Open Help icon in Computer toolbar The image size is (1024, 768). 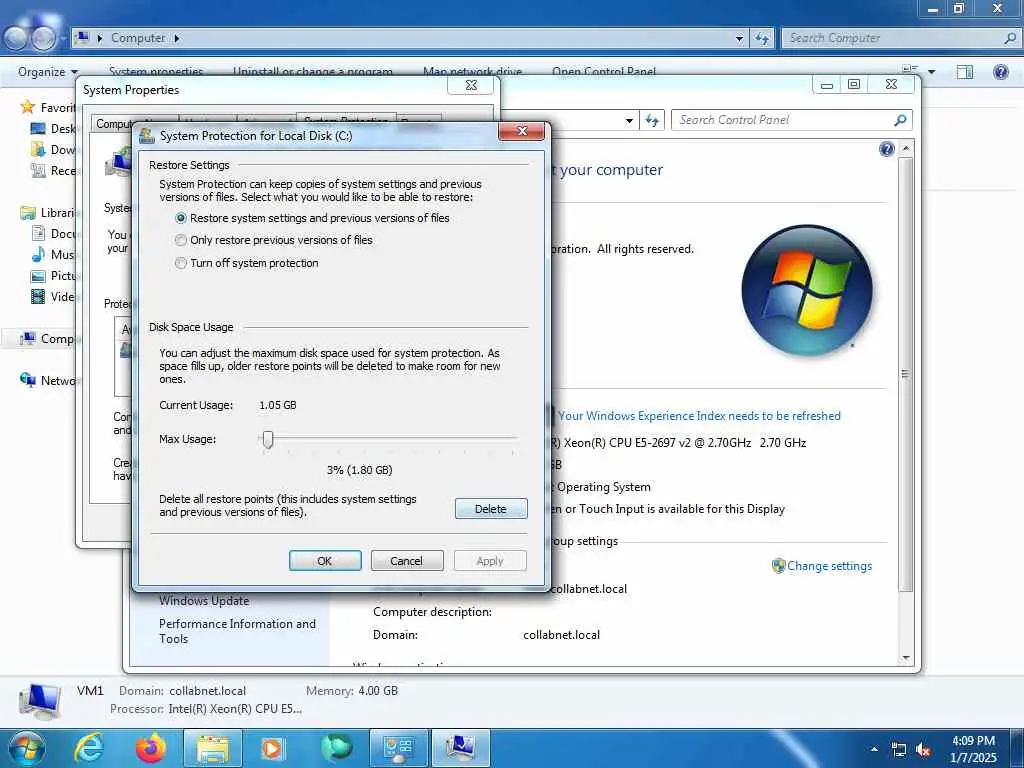(1000, 72)
